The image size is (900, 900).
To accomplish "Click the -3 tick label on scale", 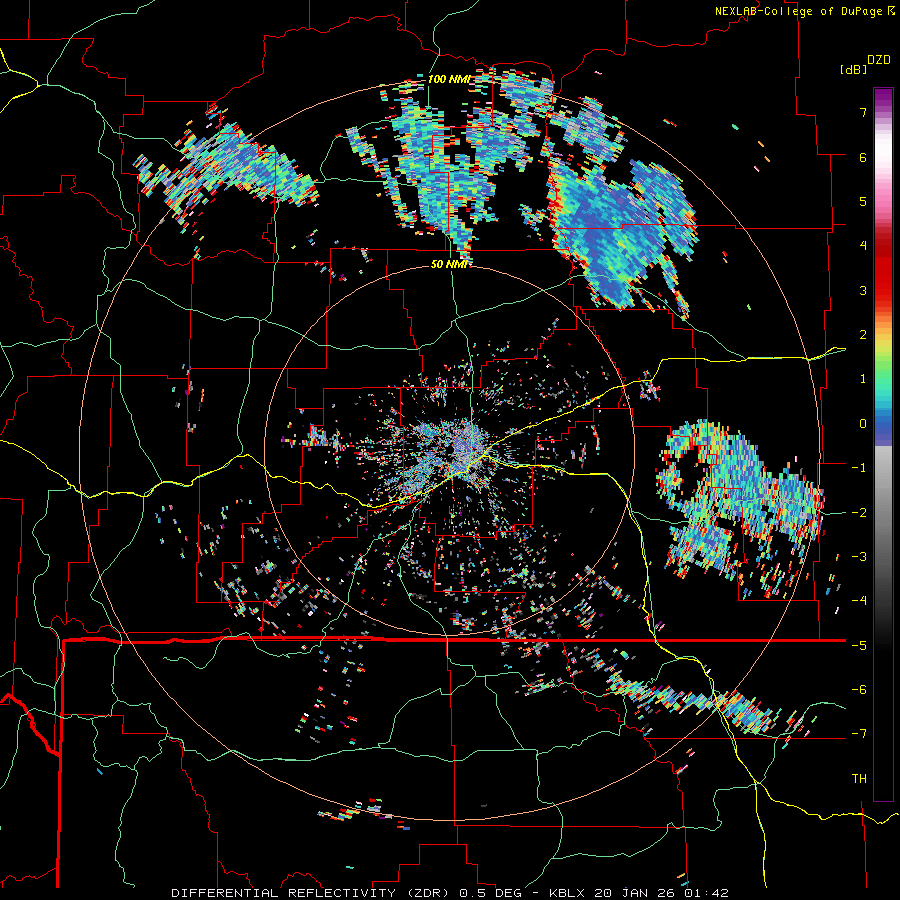I will [x=858, y=557].
